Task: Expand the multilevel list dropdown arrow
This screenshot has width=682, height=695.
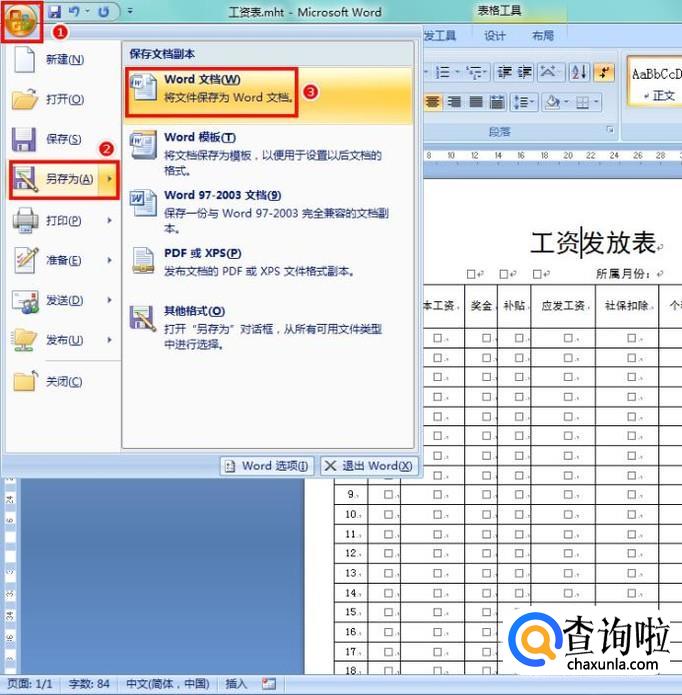Action: tap(485, 72)
